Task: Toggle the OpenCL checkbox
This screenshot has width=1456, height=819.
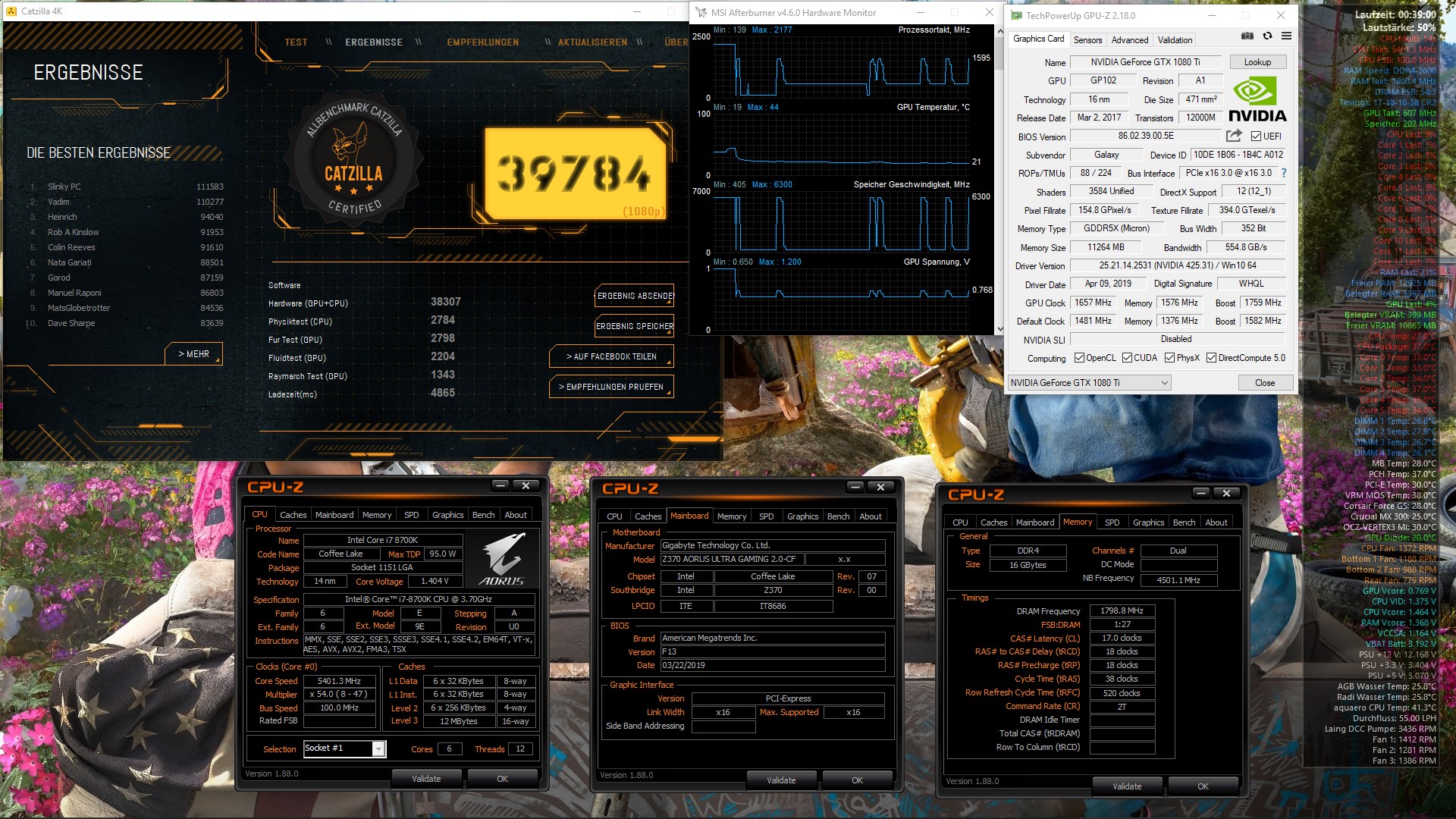Action: point(1080,358)
